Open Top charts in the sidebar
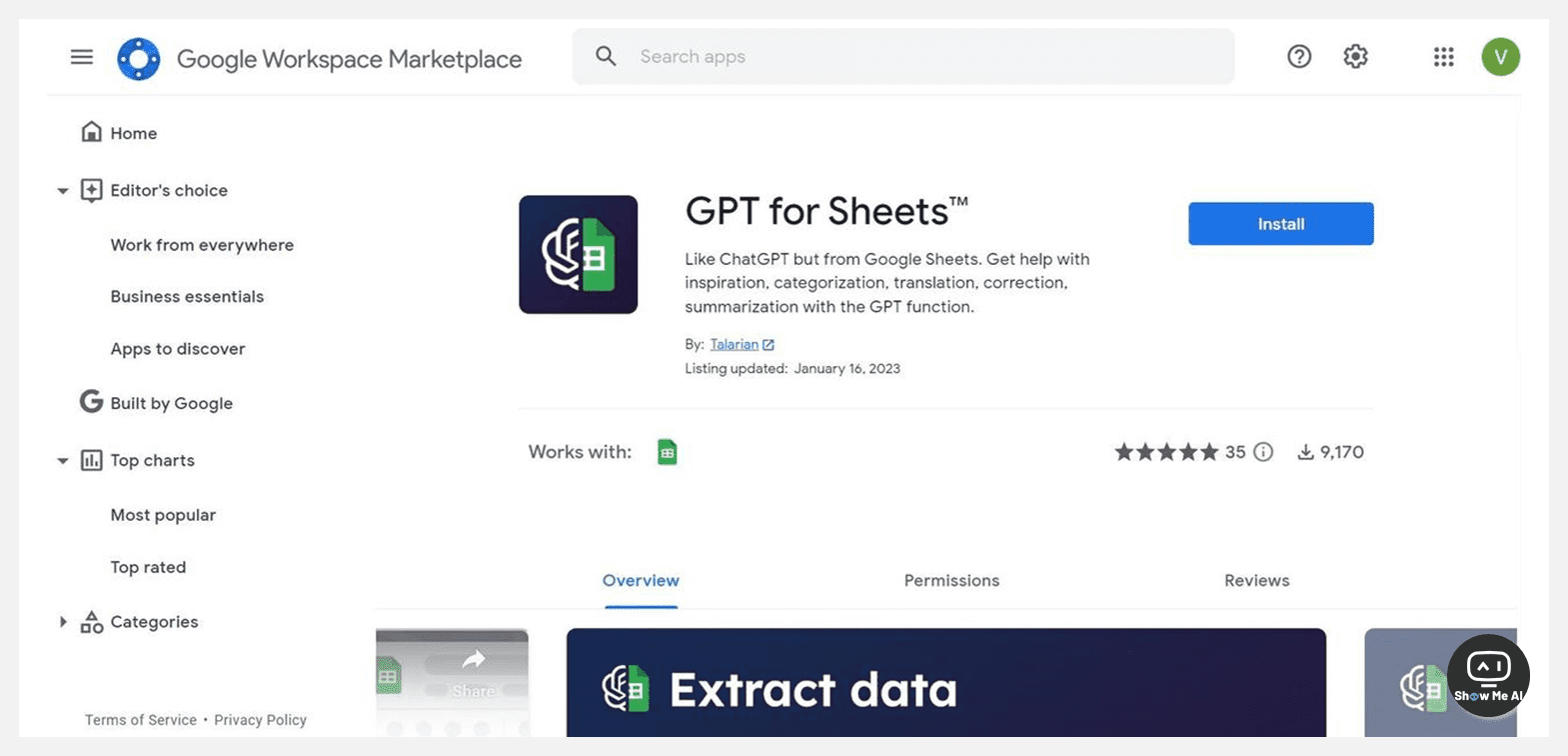This screenshot has width=1568, height=756. point(152,460)
